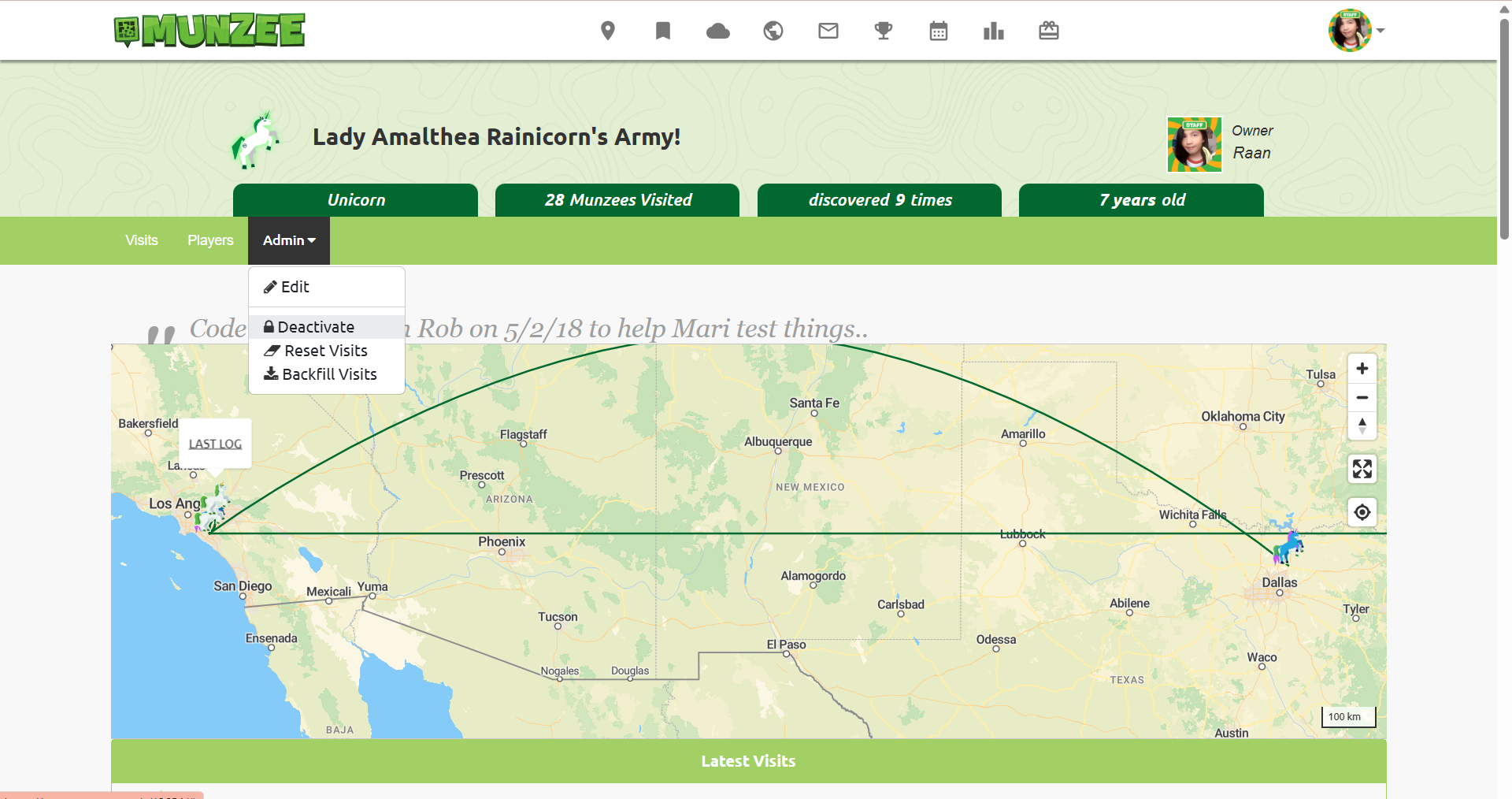Toggle fullscreen map view
The width and height of the screenshot is (1512, 799).
pos(1362,469)
